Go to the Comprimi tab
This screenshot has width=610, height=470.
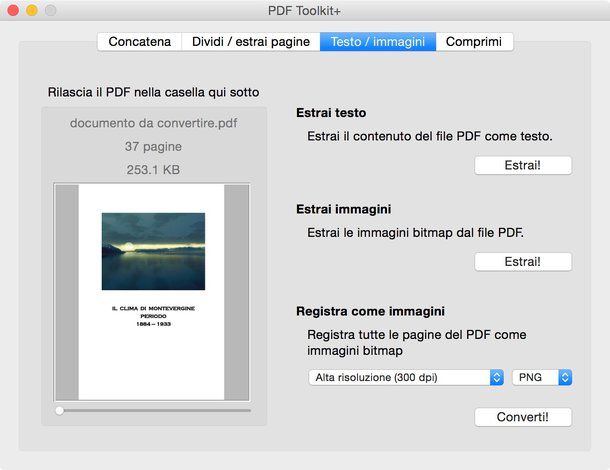point(474,42)
